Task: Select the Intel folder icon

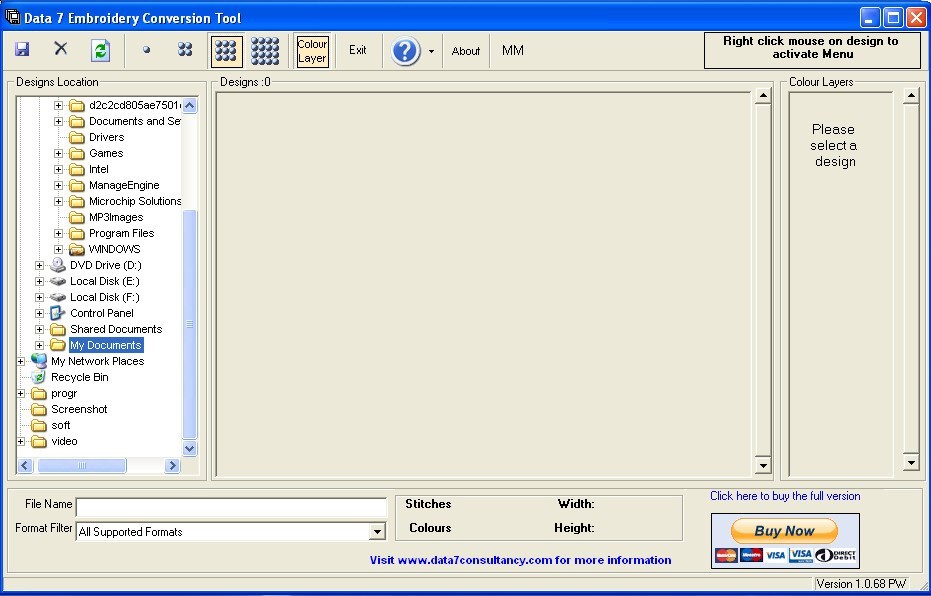Action: tap(77, 169)
